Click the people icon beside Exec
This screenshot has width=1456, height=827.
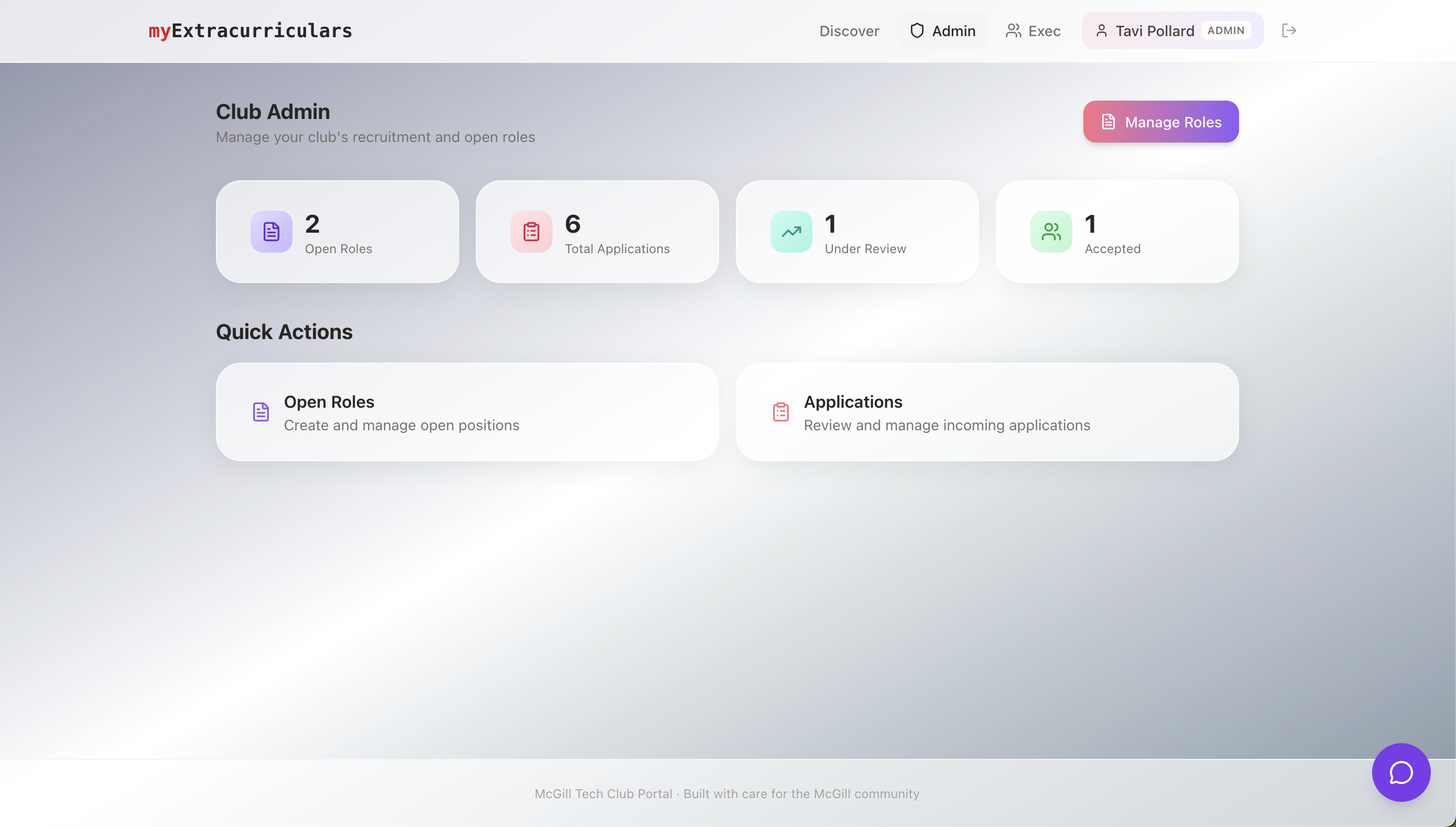point(1013,31)
